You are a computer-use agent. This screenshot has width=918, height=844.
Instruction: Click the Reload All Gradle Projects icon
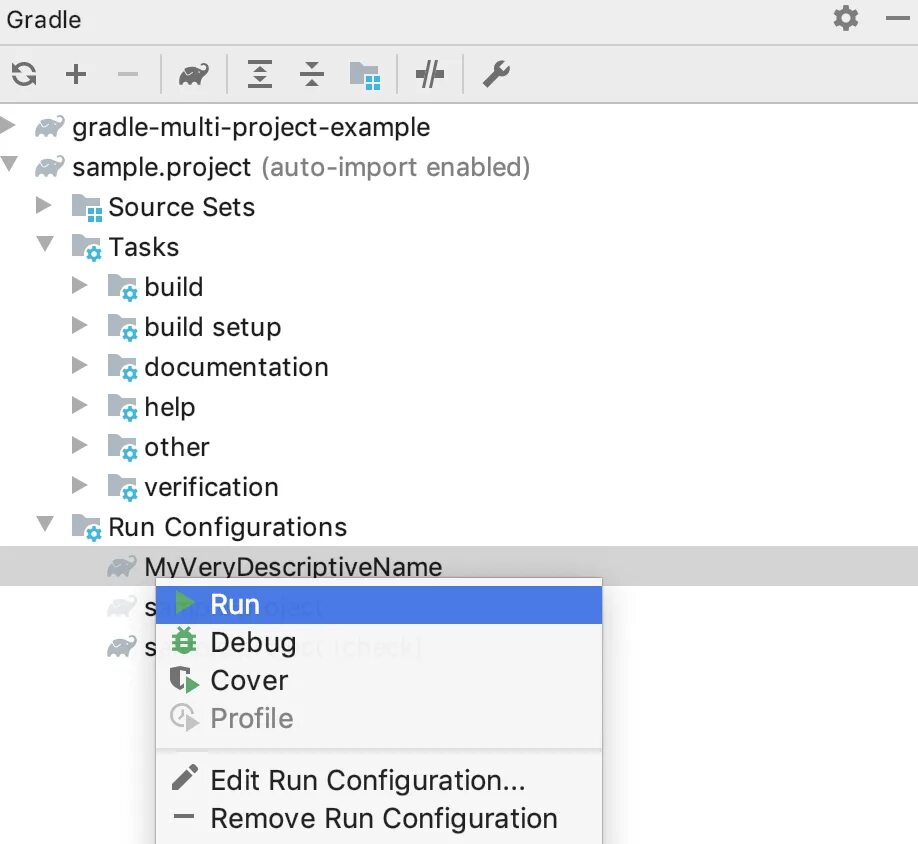[24, 74]
